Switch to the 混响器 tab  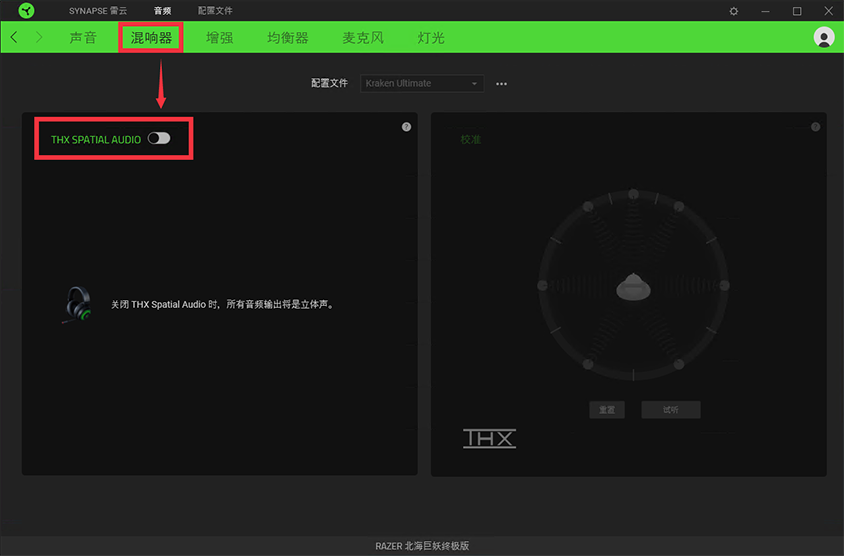tap(151, 38)
